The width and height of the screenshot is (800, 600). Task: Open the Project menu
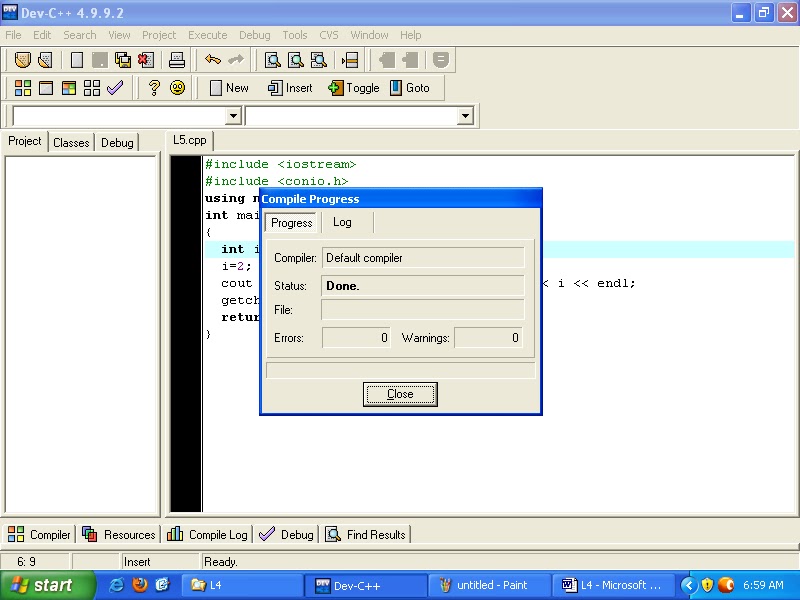[159, 35]
